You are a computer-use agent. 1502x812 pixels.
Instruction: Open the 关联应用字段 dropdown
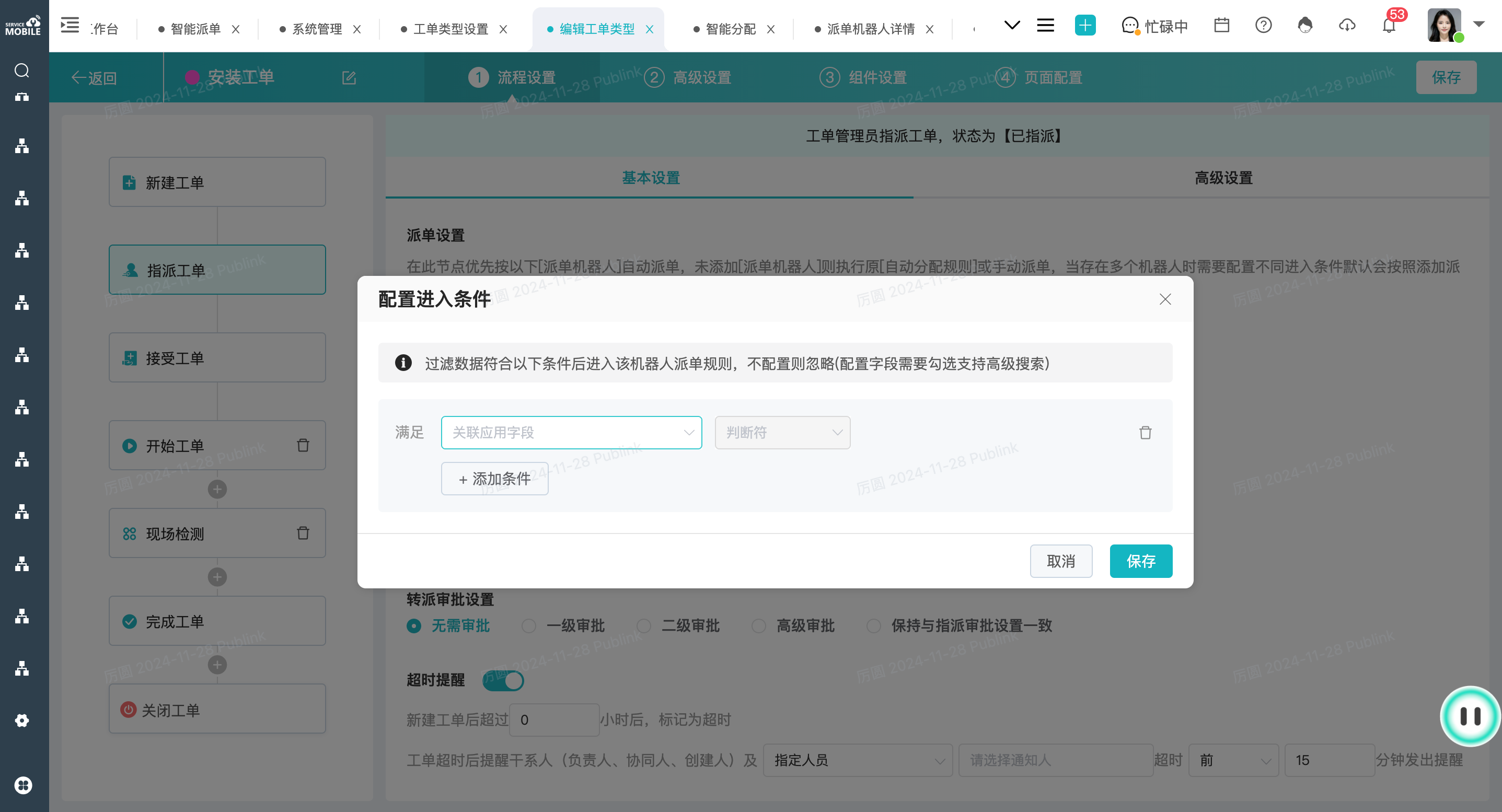(571, 433)
